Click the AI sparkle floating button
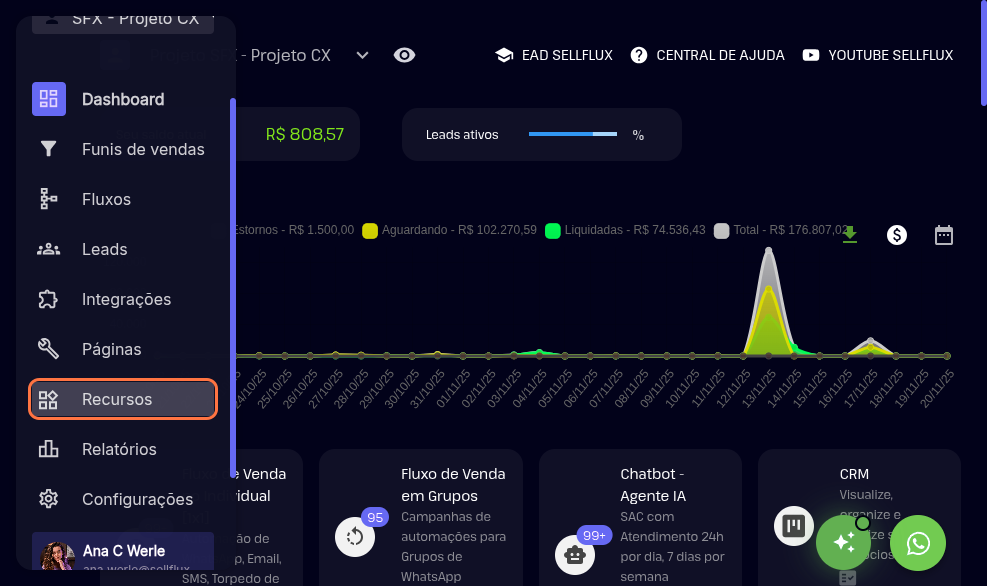Viewport: 987px width, 586px height. [843, 543]
